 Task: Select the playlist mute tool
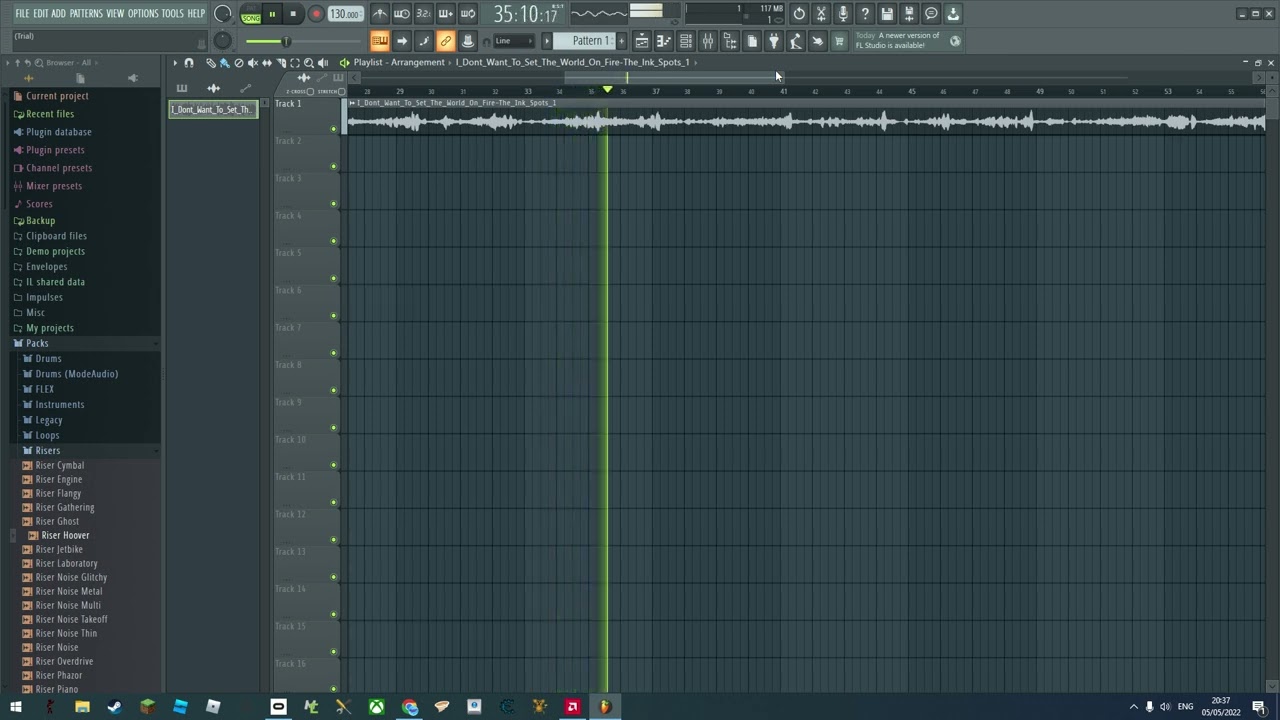tap(252, 62)
